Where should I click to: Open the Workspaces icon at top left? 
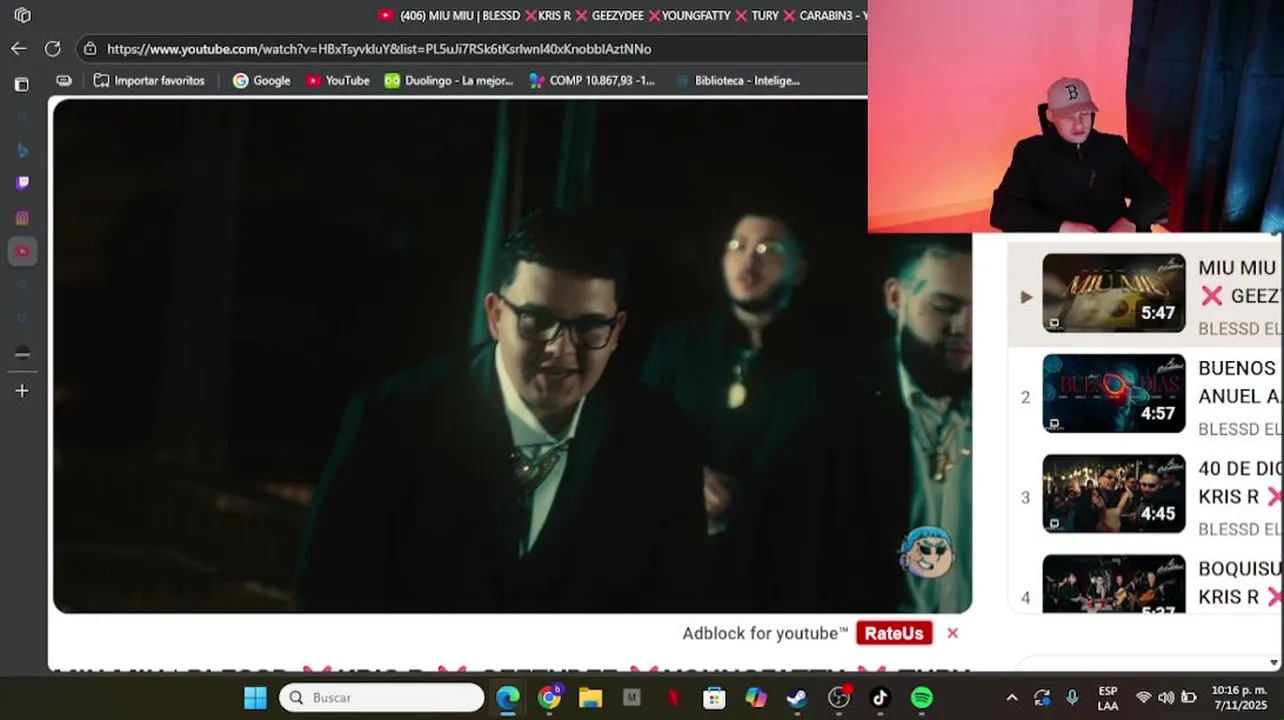22,15
